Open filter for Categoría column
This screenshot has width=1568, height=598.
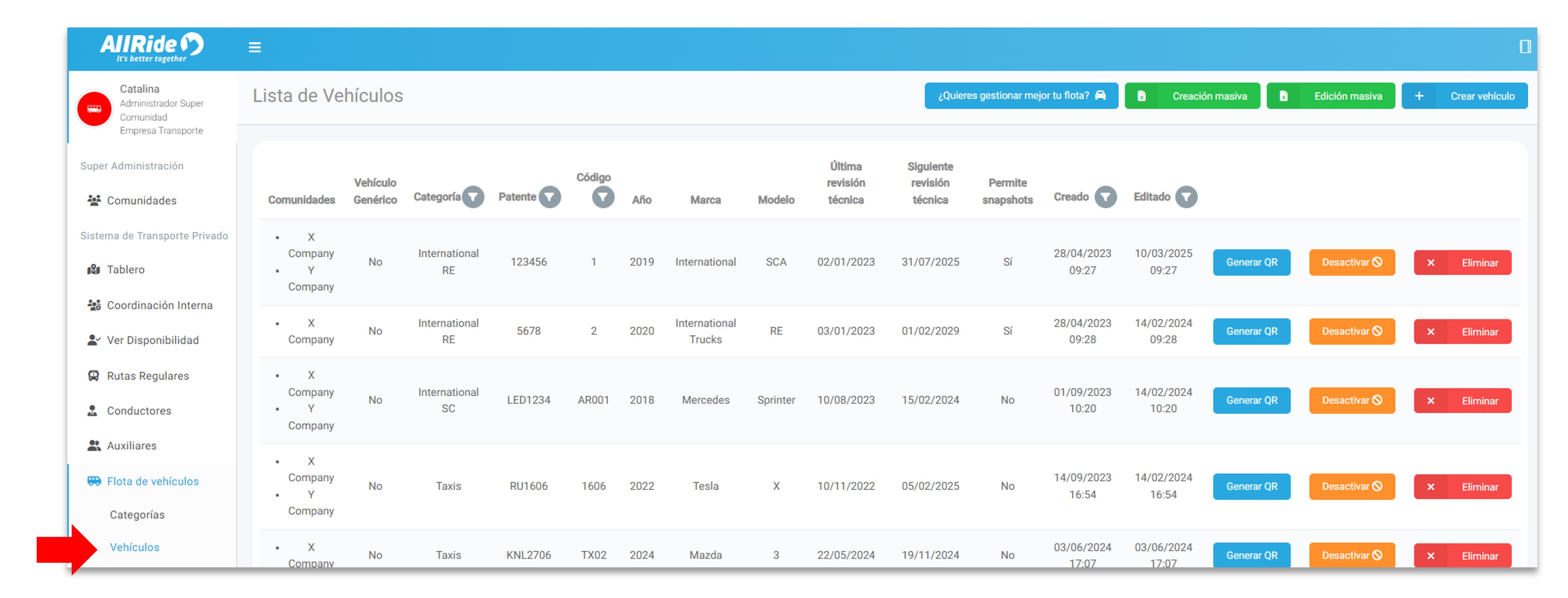[x=473, y=197]
